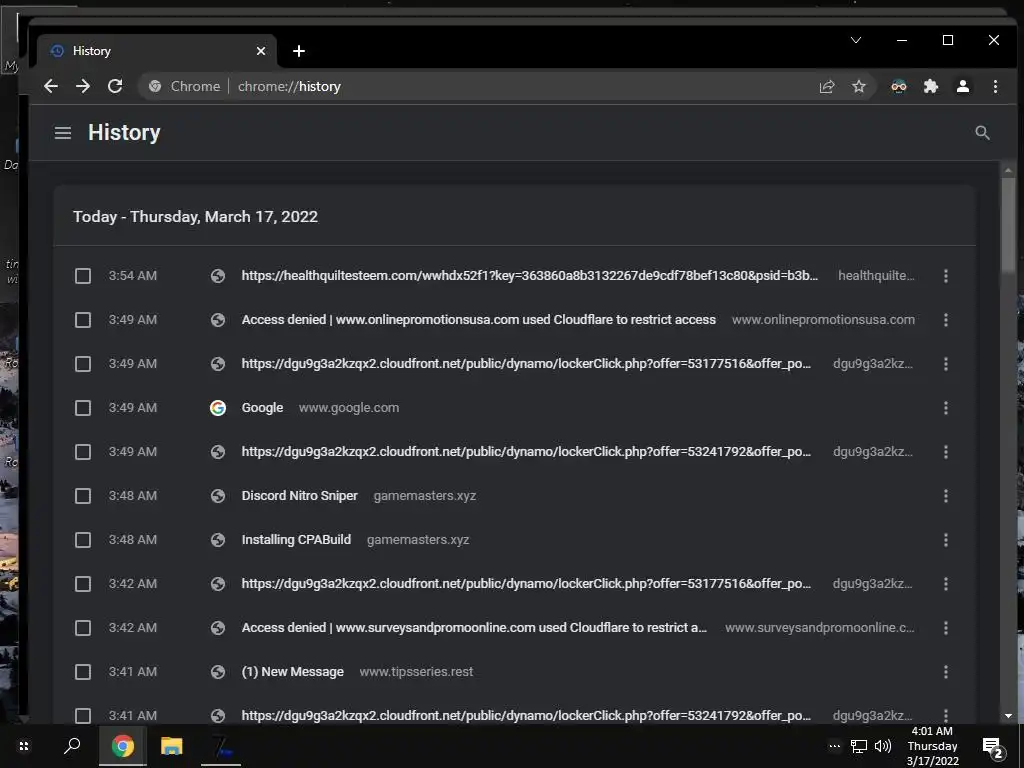Close the History tab
The width and height of the screenshot is (1024, 768).
(x=261, y=51)
